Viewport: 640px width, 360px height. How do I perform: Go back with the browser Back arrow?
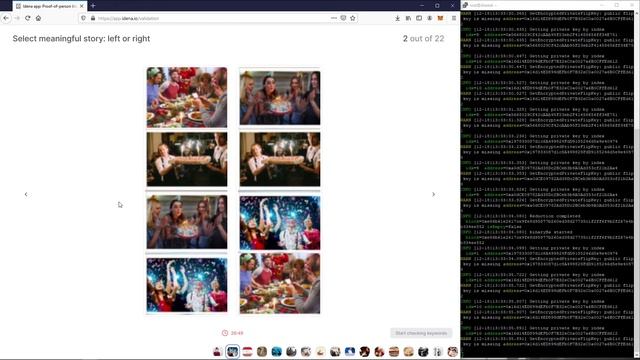[6, 18]
